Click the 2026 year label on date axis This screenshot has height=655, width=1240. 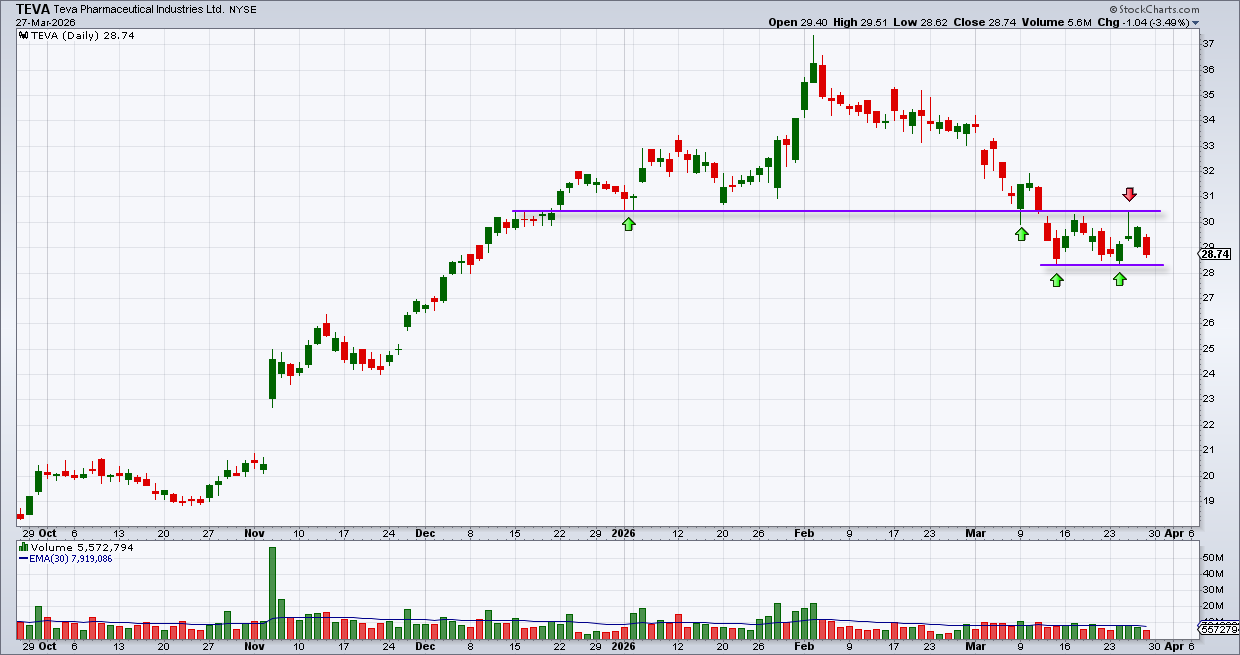[x=624, y=533]
